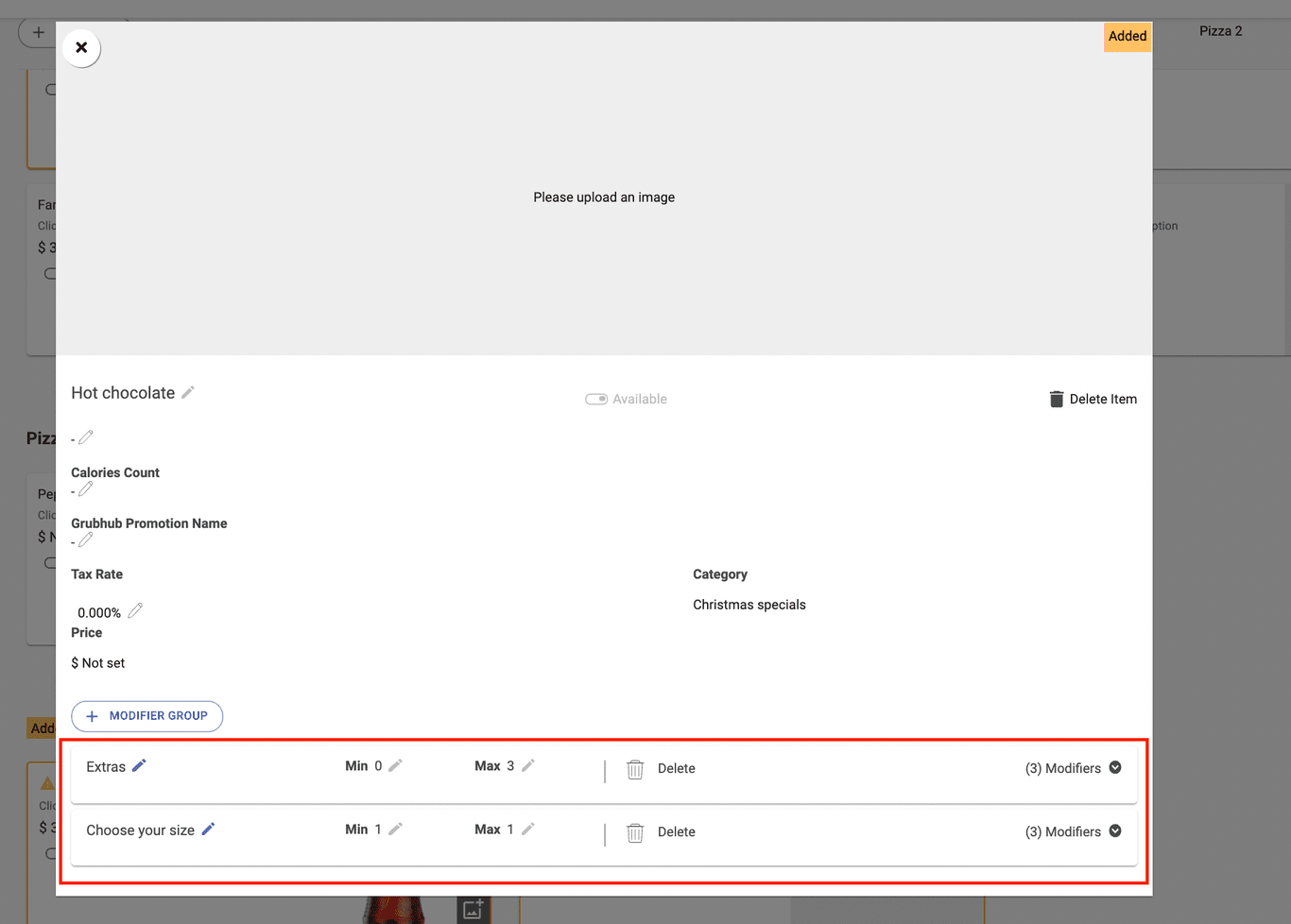Toggle the Available switch
The height and width of the screenshot is (924, 1291).
tap(596, 400)
